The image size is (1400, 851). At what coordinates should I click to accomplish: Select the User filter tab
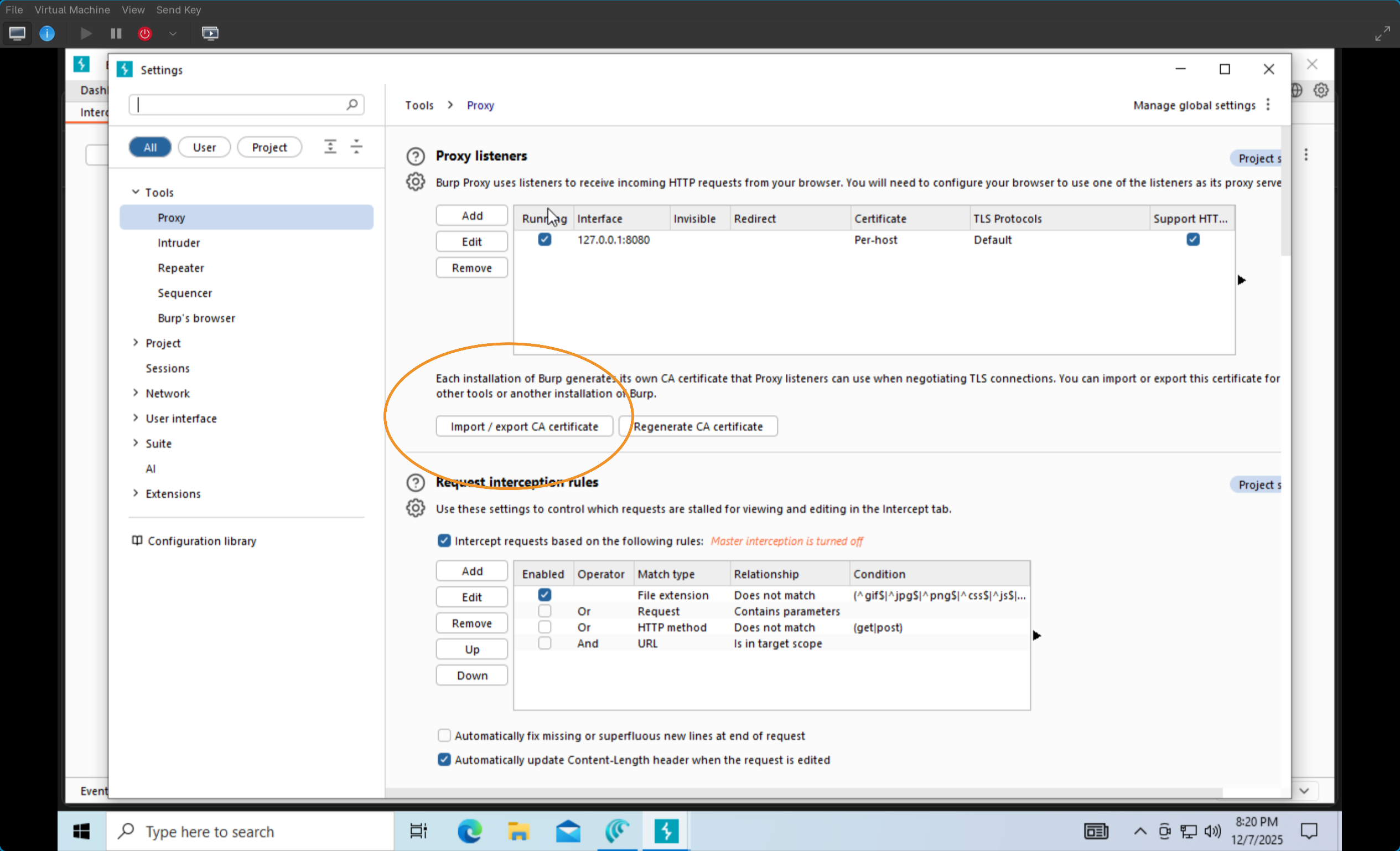click(x=204, y=147)
